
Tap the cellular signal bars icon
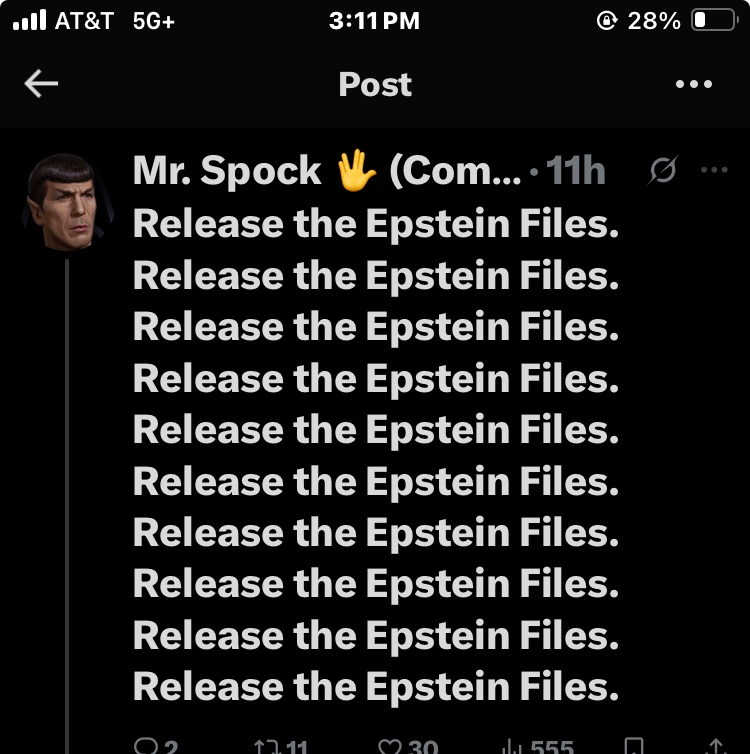pos(29,21)
